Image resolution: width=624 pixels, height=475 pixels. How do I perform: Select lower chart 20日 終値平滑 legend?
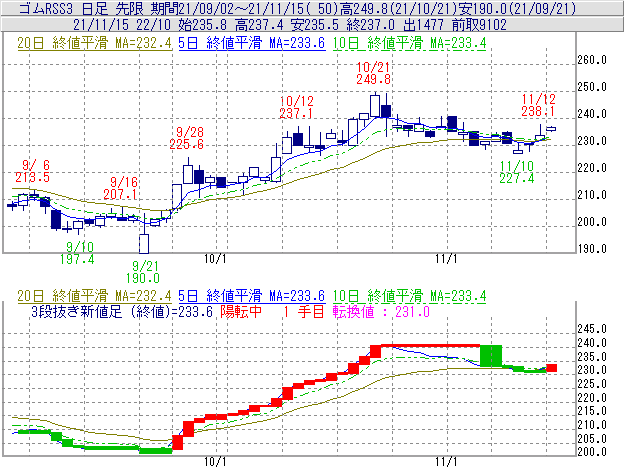coord(94,296)
